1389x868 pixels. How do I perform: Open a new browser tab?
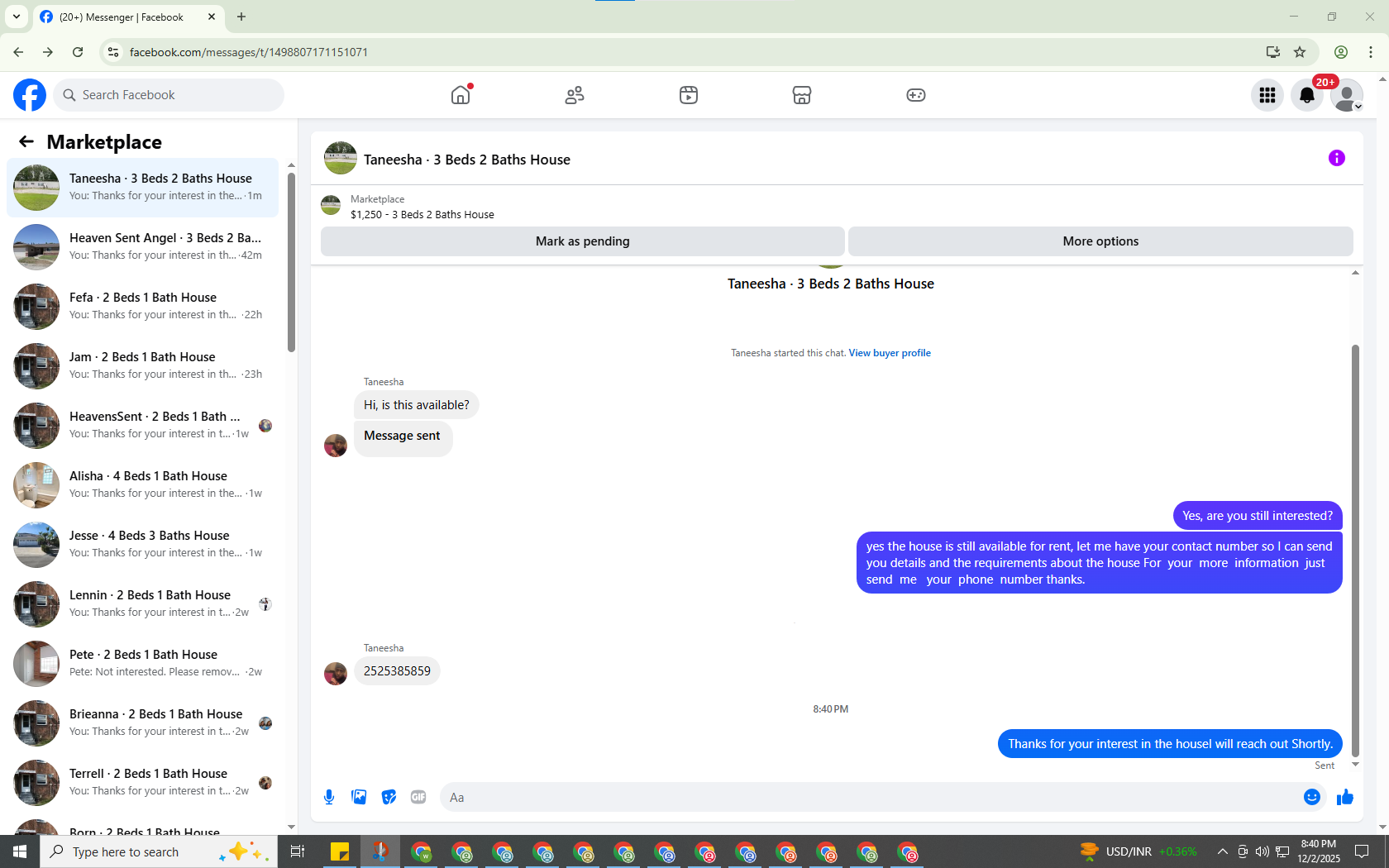point(241,17)
